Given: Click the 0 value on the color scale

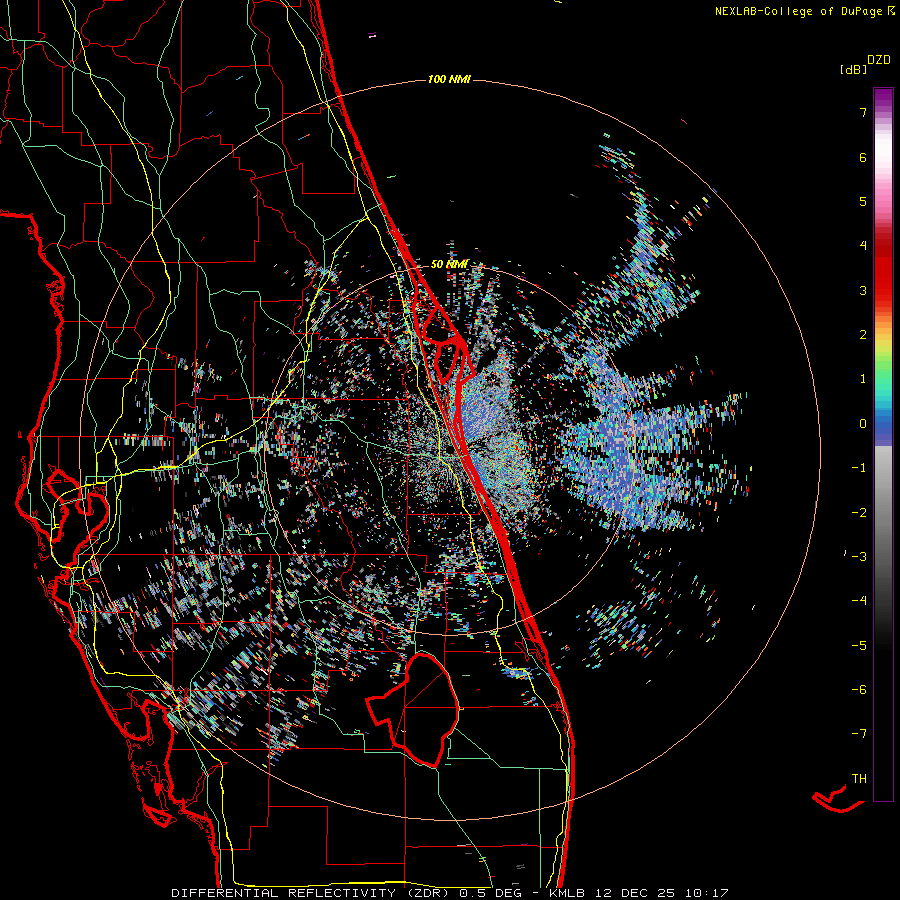Looking at the screenshot, I should 863,424.
